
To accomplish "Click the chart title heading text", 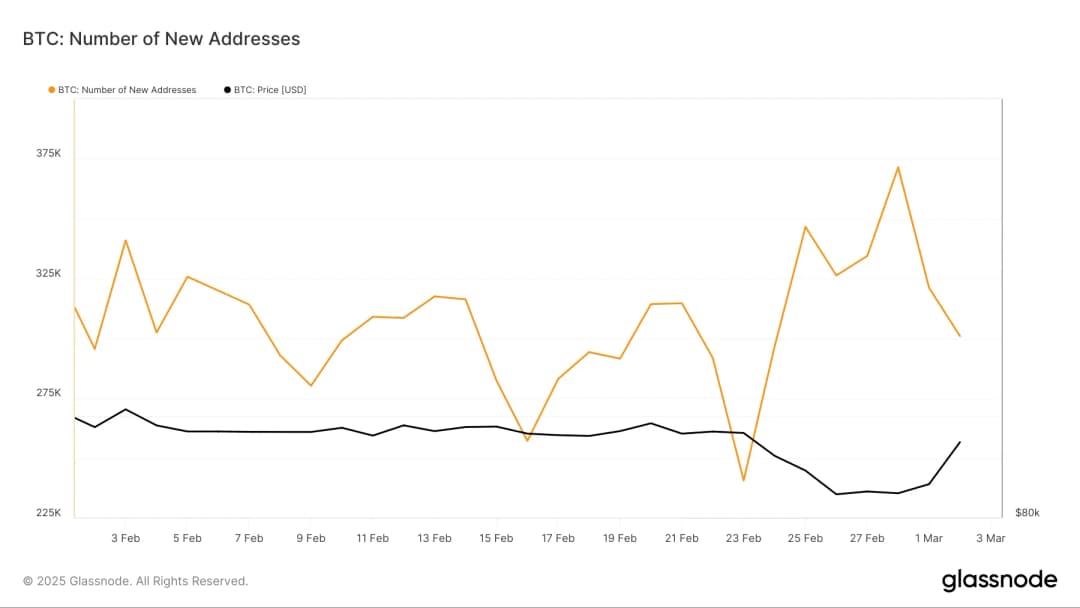I will 161,39.
